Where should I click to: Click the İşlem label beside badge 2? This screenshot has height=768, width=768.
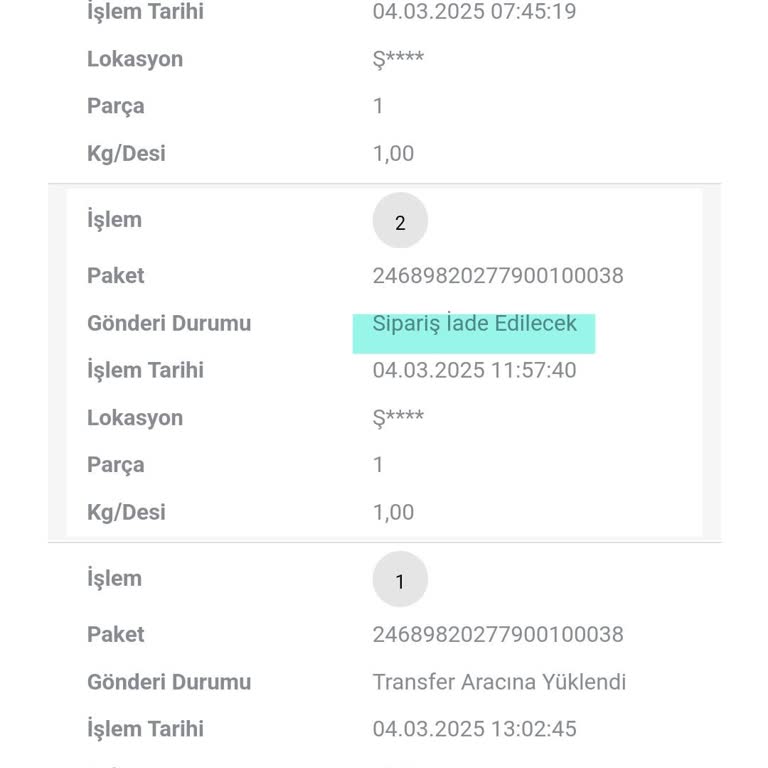click(x=114, y=220)
